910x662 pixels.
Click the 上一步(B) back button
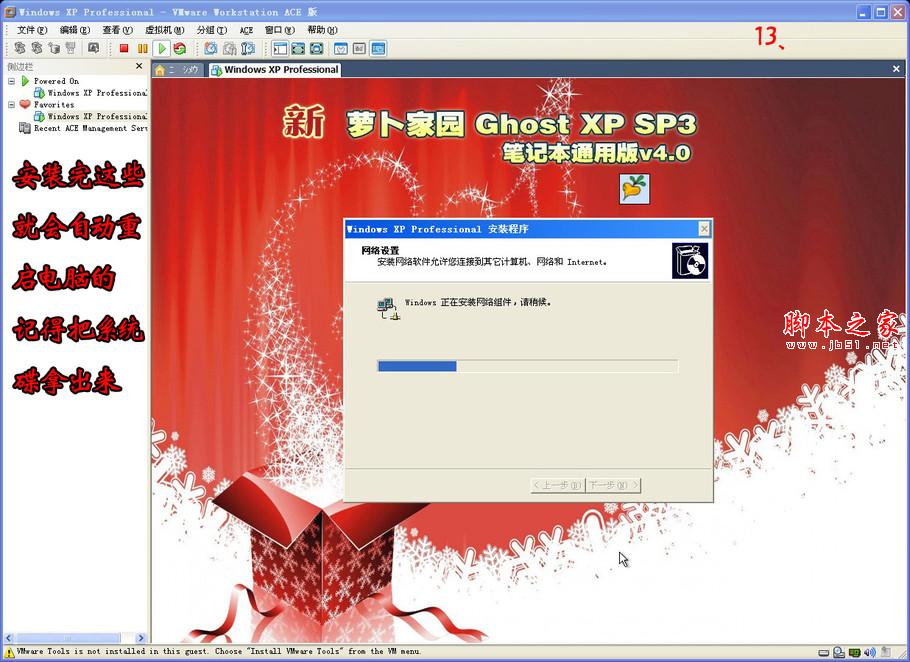click(557, 485)
